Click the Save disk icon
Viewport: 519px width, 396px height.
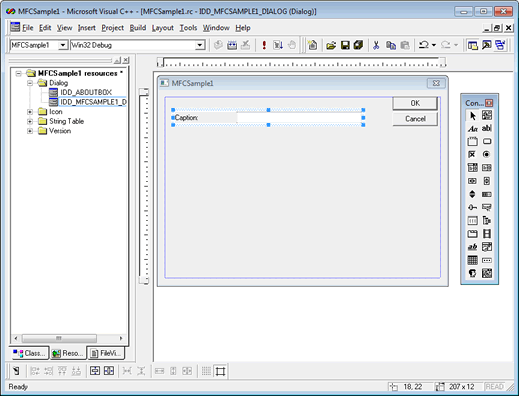345,45
